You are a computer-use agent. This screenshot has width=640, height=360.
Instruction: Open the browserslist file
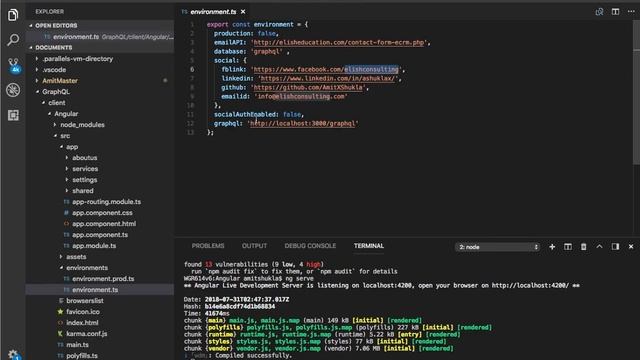tap(85, 301)
